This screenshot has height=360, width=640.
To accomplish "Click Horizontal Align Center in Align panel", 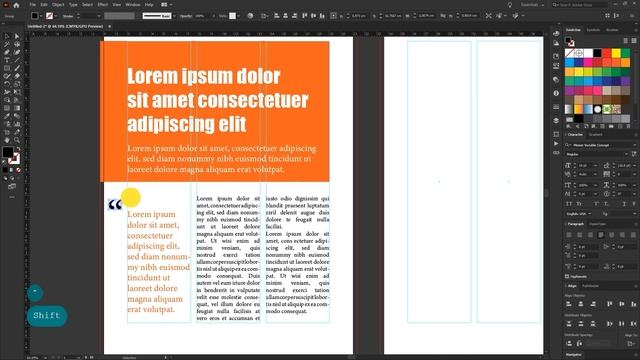I will (x=581, y=304).
